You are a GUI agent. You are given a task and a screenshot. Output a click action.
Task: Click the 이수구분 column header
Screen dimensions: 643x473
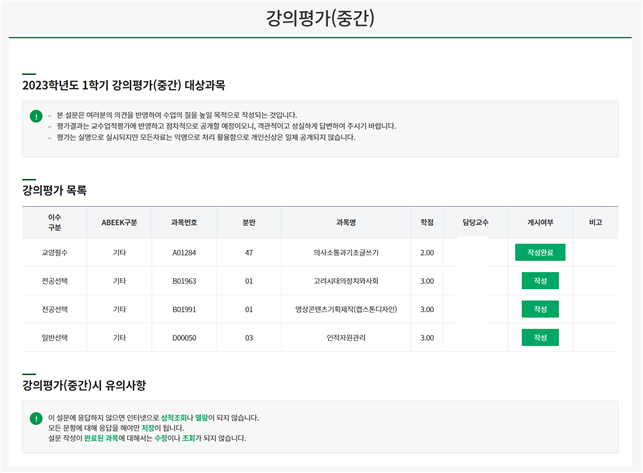[55, 221]
